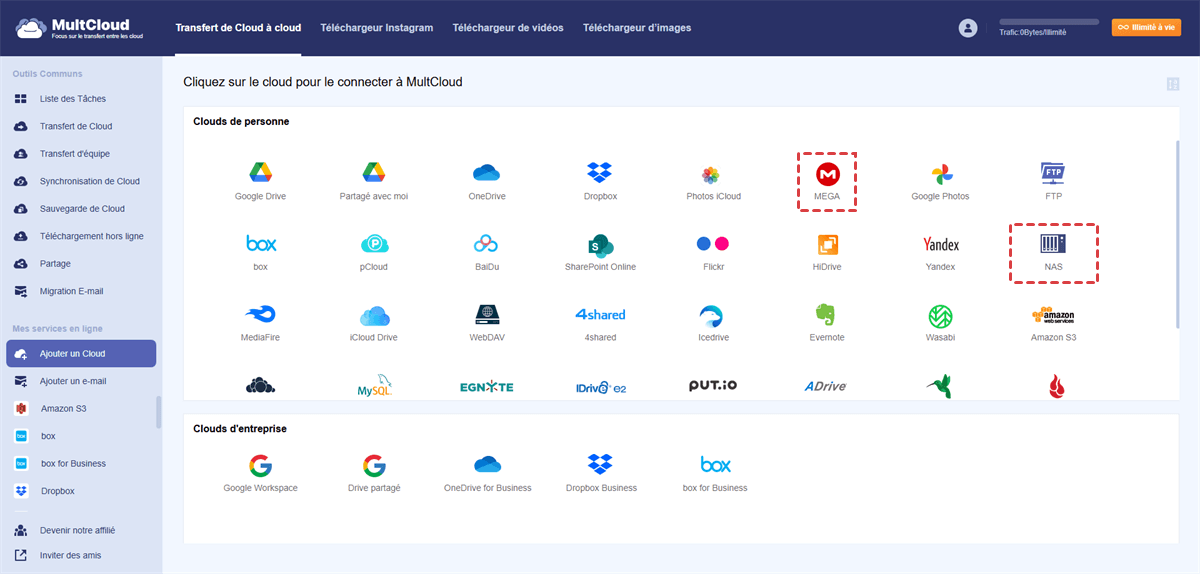
Task: Toggle the cloud list view layout icon
Action: click(x=1173, y=84)
